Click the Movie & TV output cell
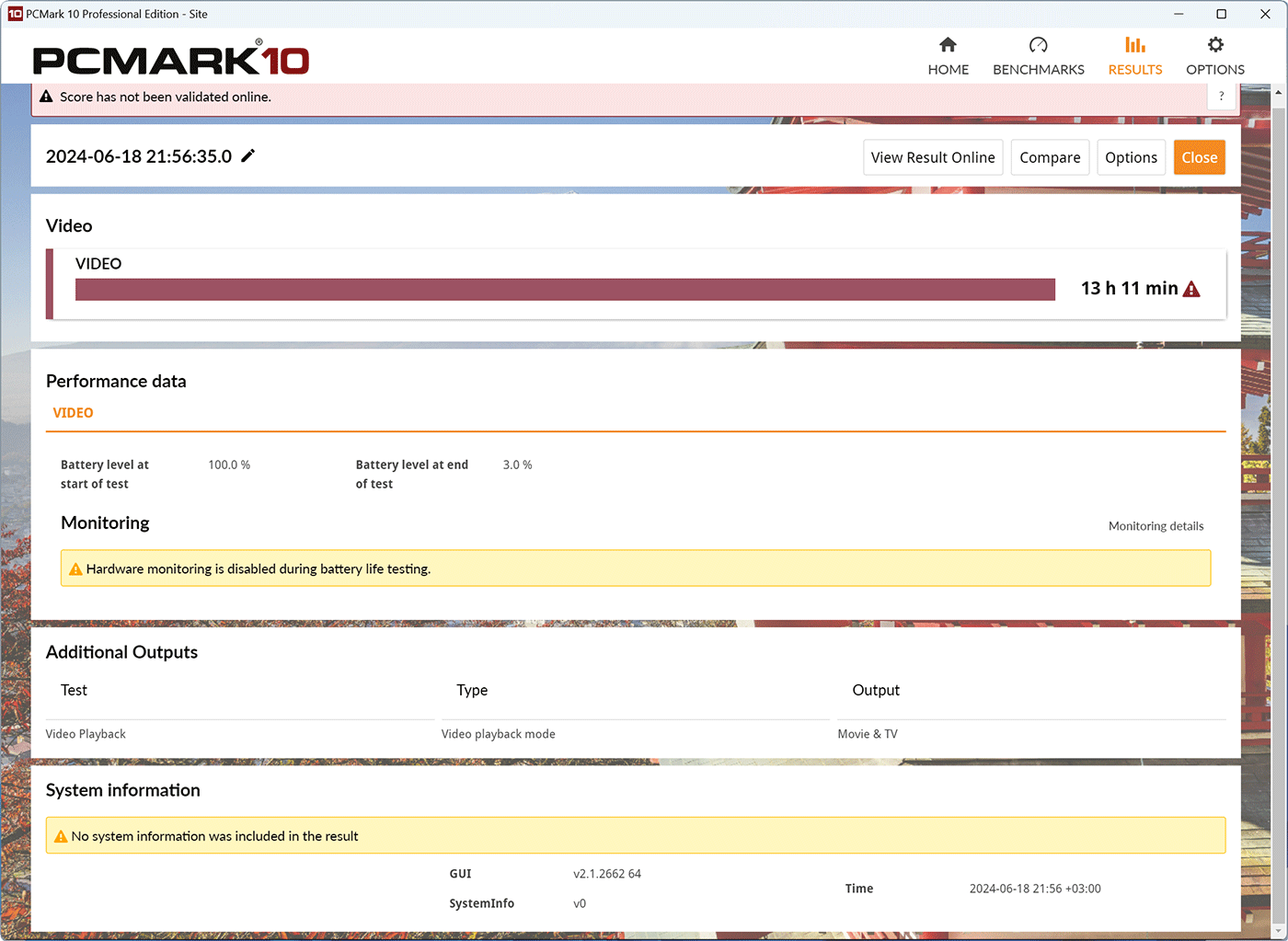The height and width of the screenshot is (941, 1288). pos(868,734)
